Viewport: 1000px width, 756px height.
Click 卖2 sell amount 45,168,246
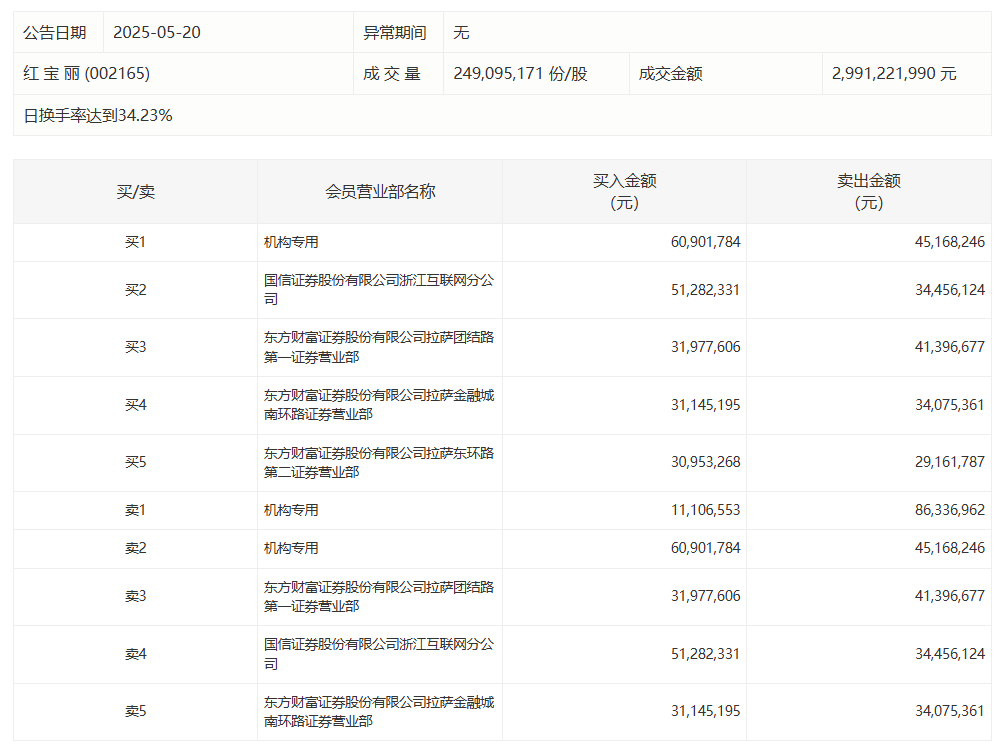[x=950, y=547]
